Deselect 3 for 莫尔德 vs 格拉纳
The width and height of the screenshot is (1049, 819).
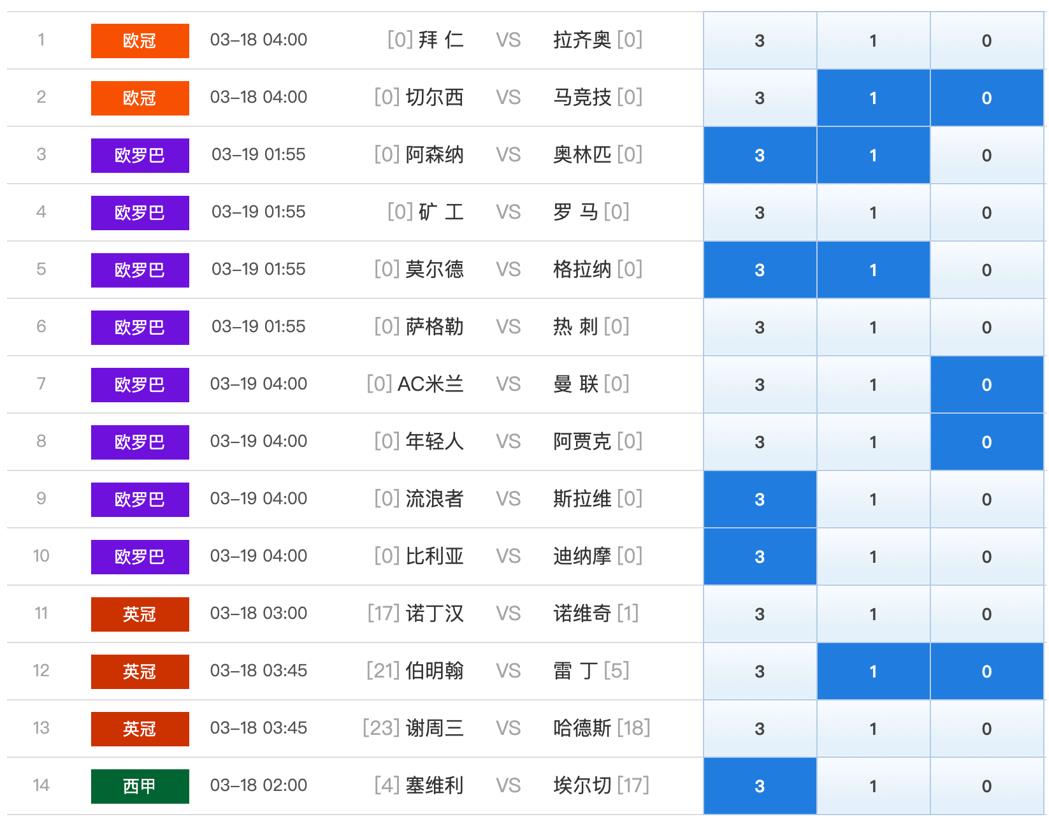(759, 270)
